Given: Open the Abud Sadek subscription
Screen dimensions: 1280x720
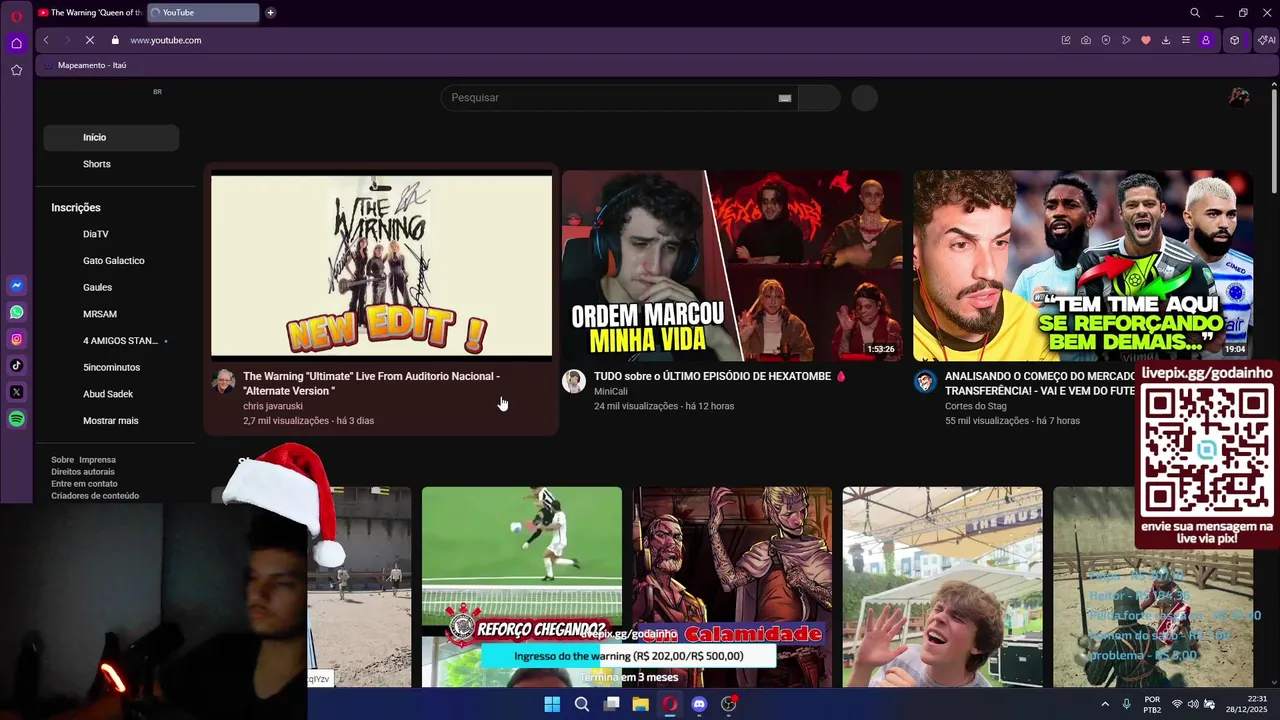Looking at the screenshot, I should tap(108, 394).
